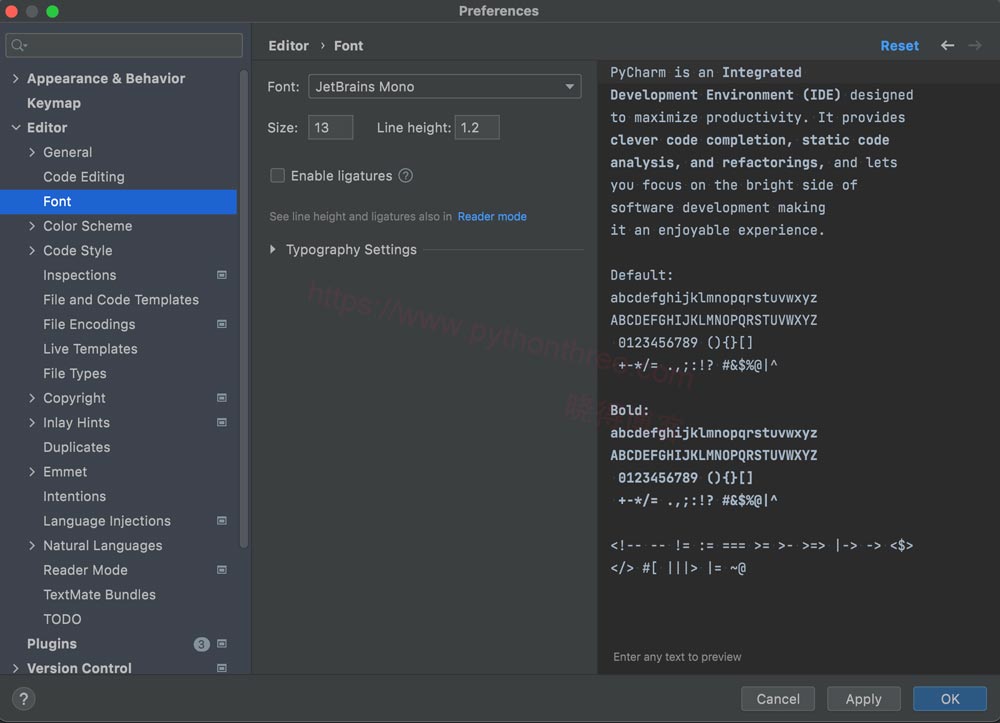Click the Reset link
1000x723 pixels.
(899, 45)
